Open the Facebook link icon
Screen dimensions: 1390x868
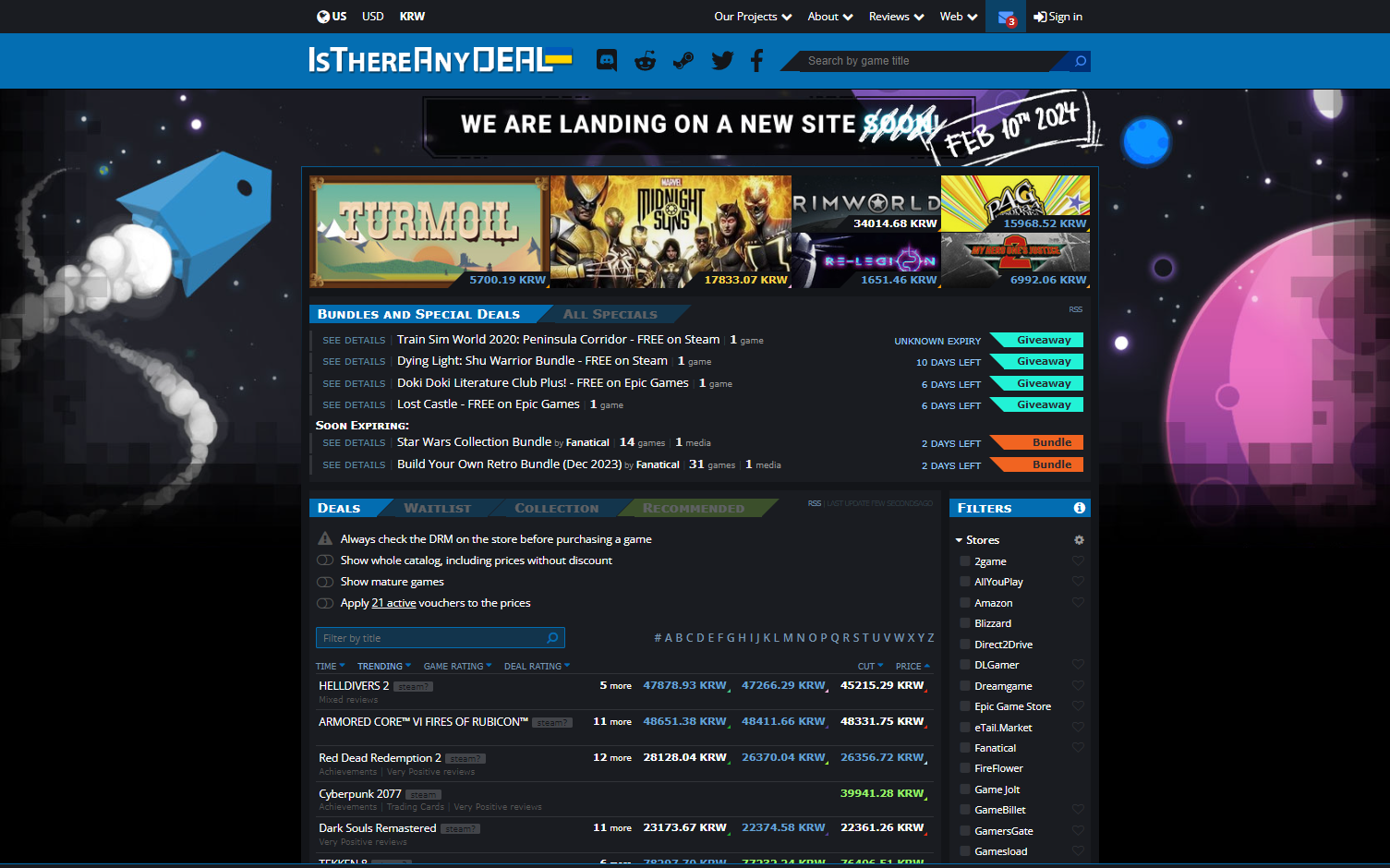pos(756,61)
